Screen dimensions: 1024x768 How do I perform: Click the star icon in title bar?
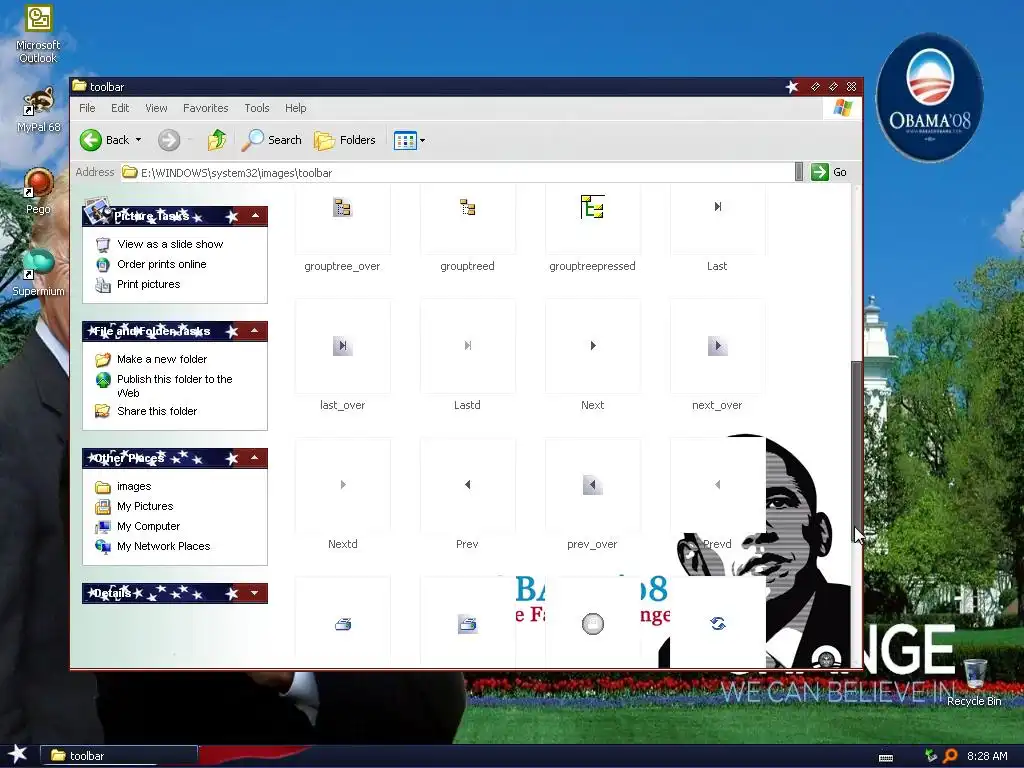(x=792, y=87)
